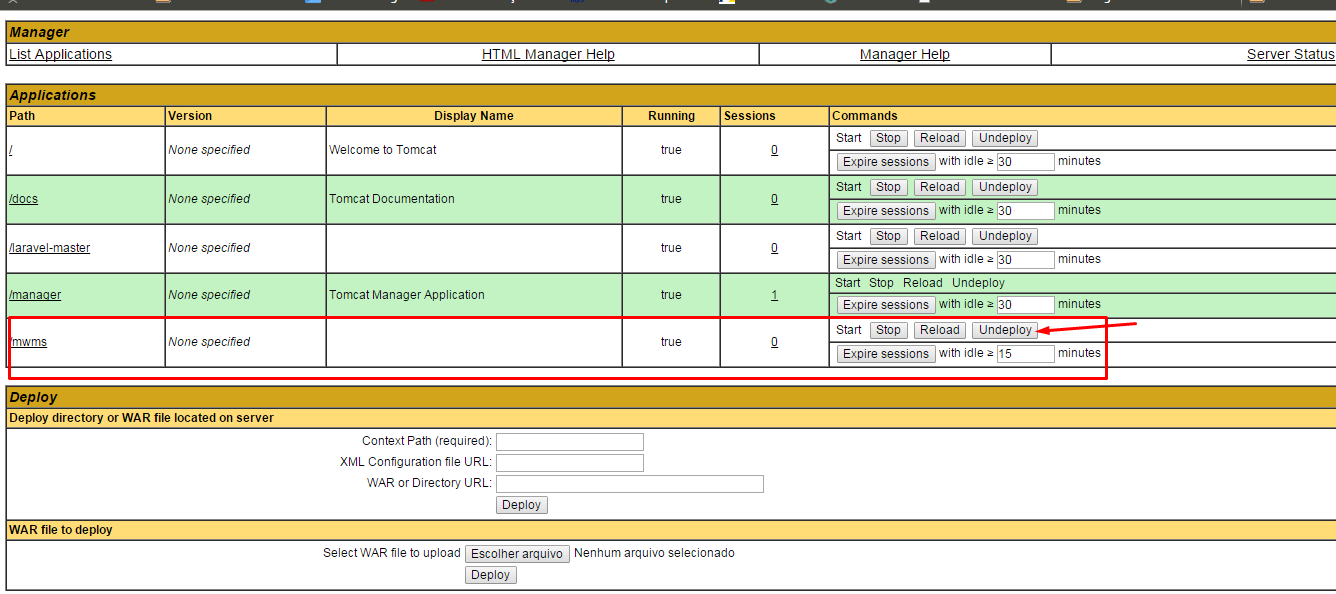The width and height of the screenshot is (1336, 594).
Task: Focus the WAR or Directory URL field
Action: pyautogui.click(x=630, y=484)
